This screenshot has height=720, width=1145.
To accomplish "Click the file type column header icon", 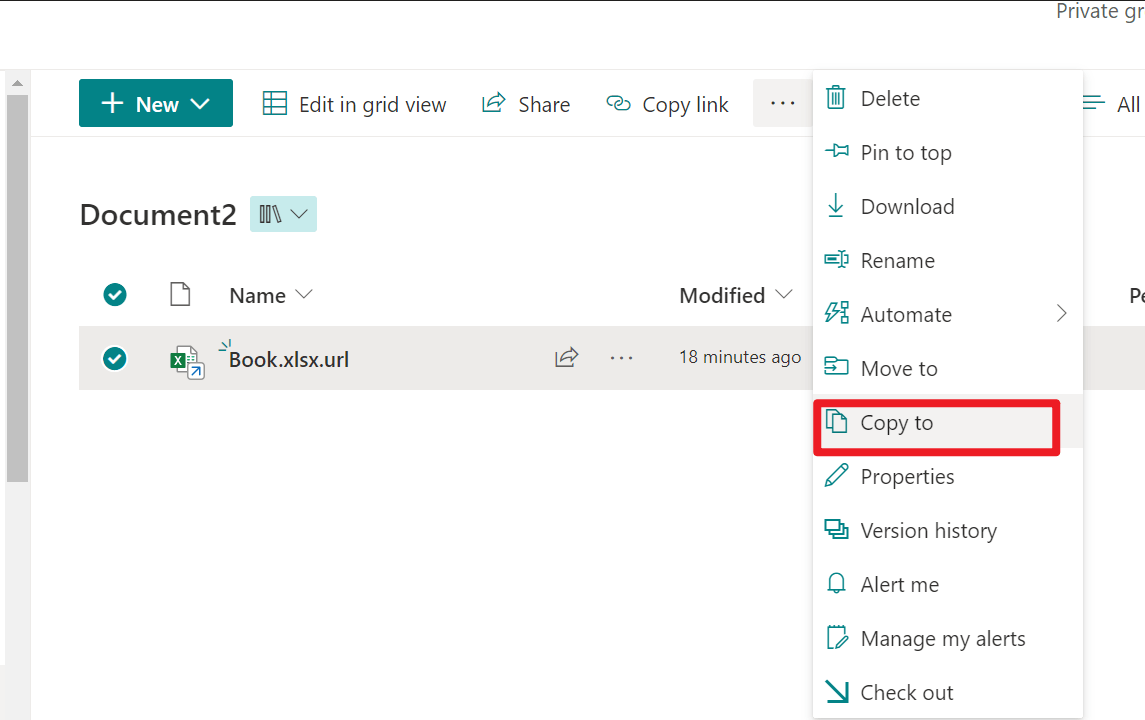I will coord(180,294).
